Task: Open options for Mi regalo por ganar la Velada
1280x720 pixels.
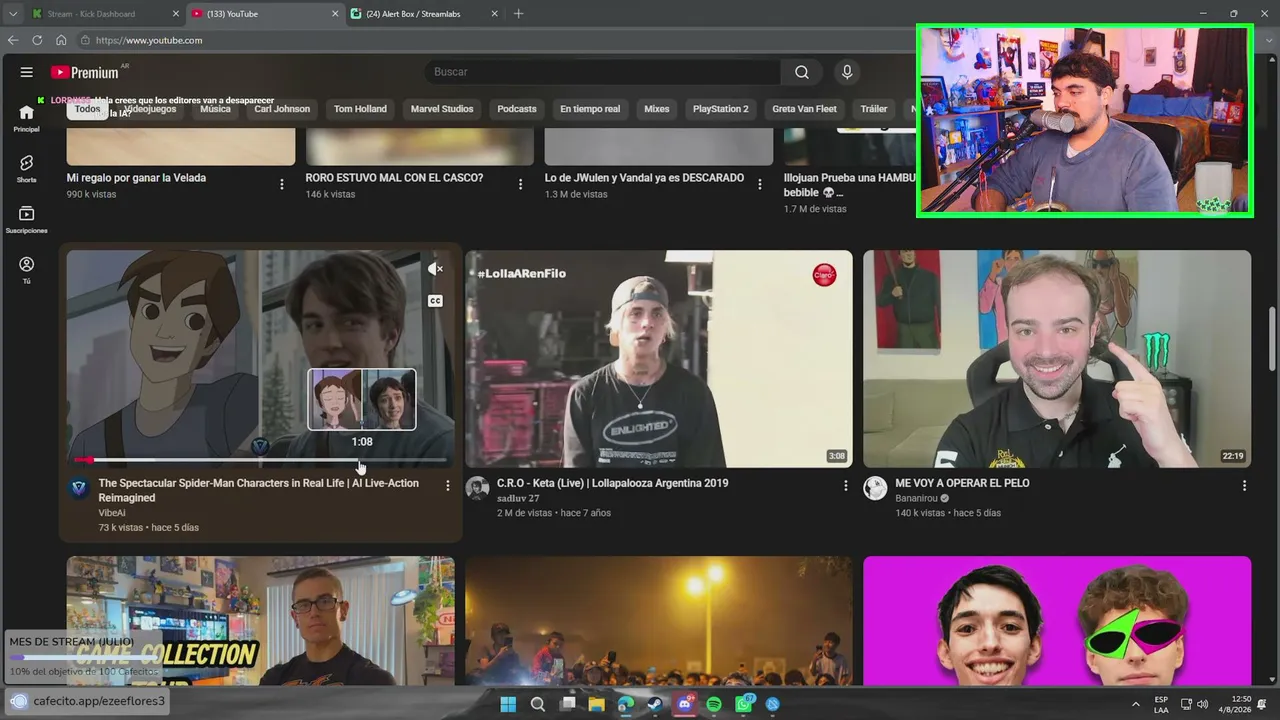Action: click(x=282, y=184)
